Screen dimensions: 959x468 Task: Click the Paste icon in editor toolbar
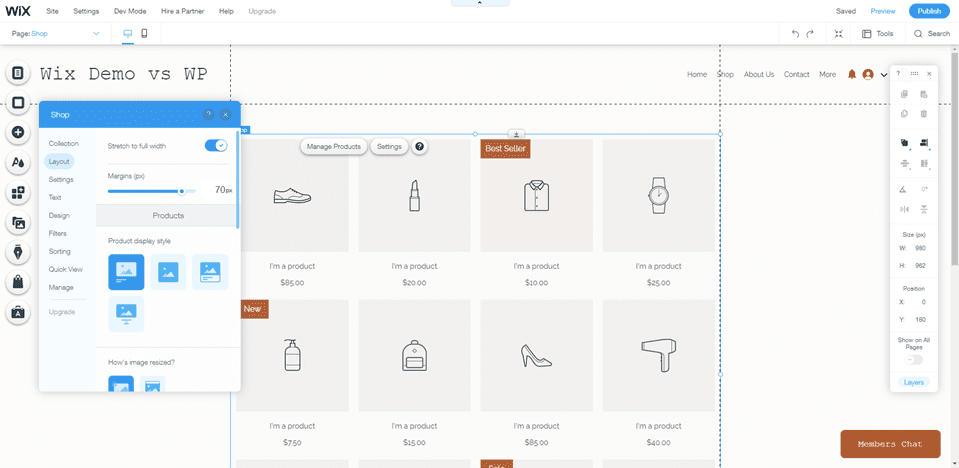click(924, 94)
